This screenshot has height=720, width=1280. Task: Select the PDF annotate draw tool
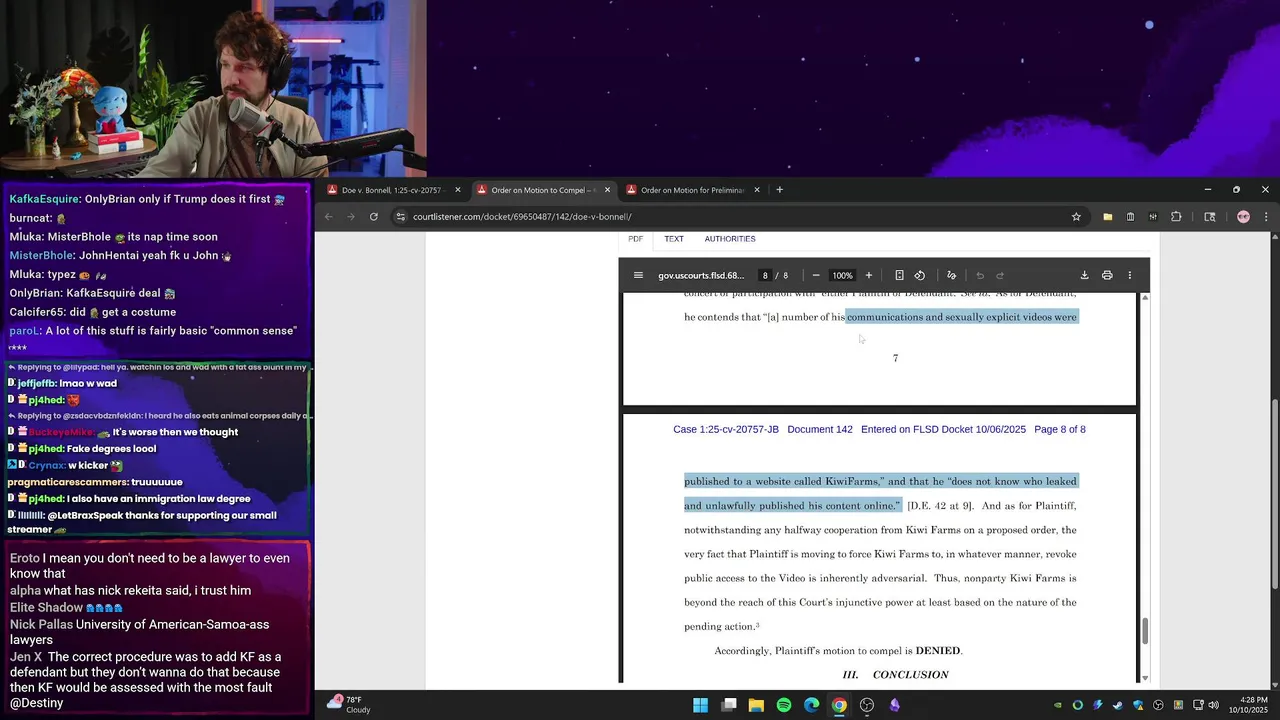[x=951, y=276]
